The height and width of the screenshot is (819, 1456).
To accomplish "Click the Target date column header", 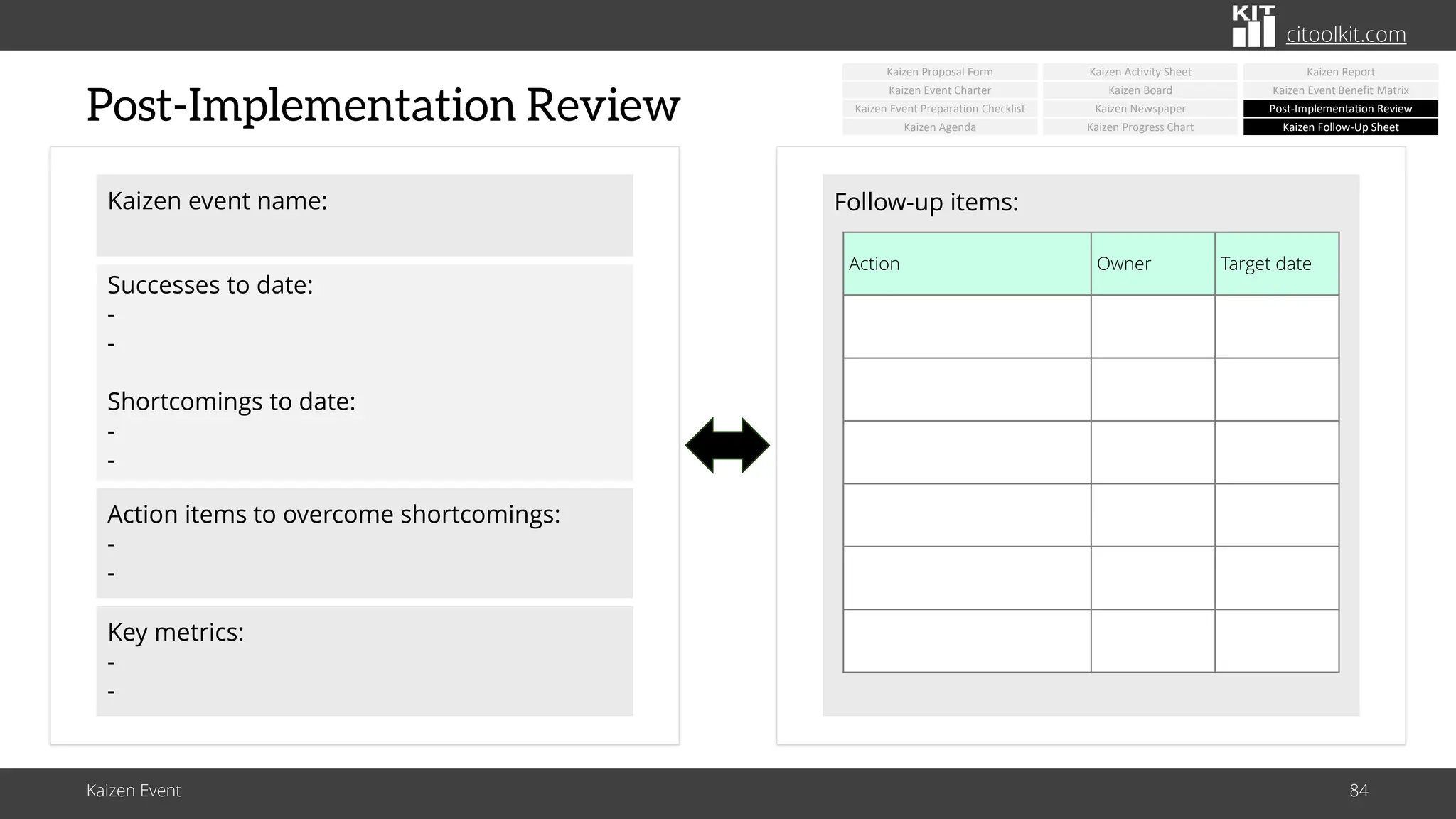I will [x=1277, y=264].
